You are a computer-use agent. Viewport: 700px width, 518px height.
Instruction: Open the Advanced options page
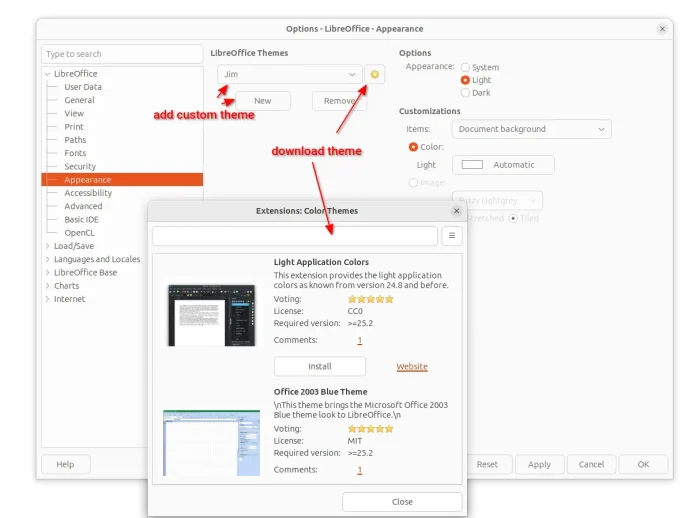pyautogui.click(x=83, y=206)
